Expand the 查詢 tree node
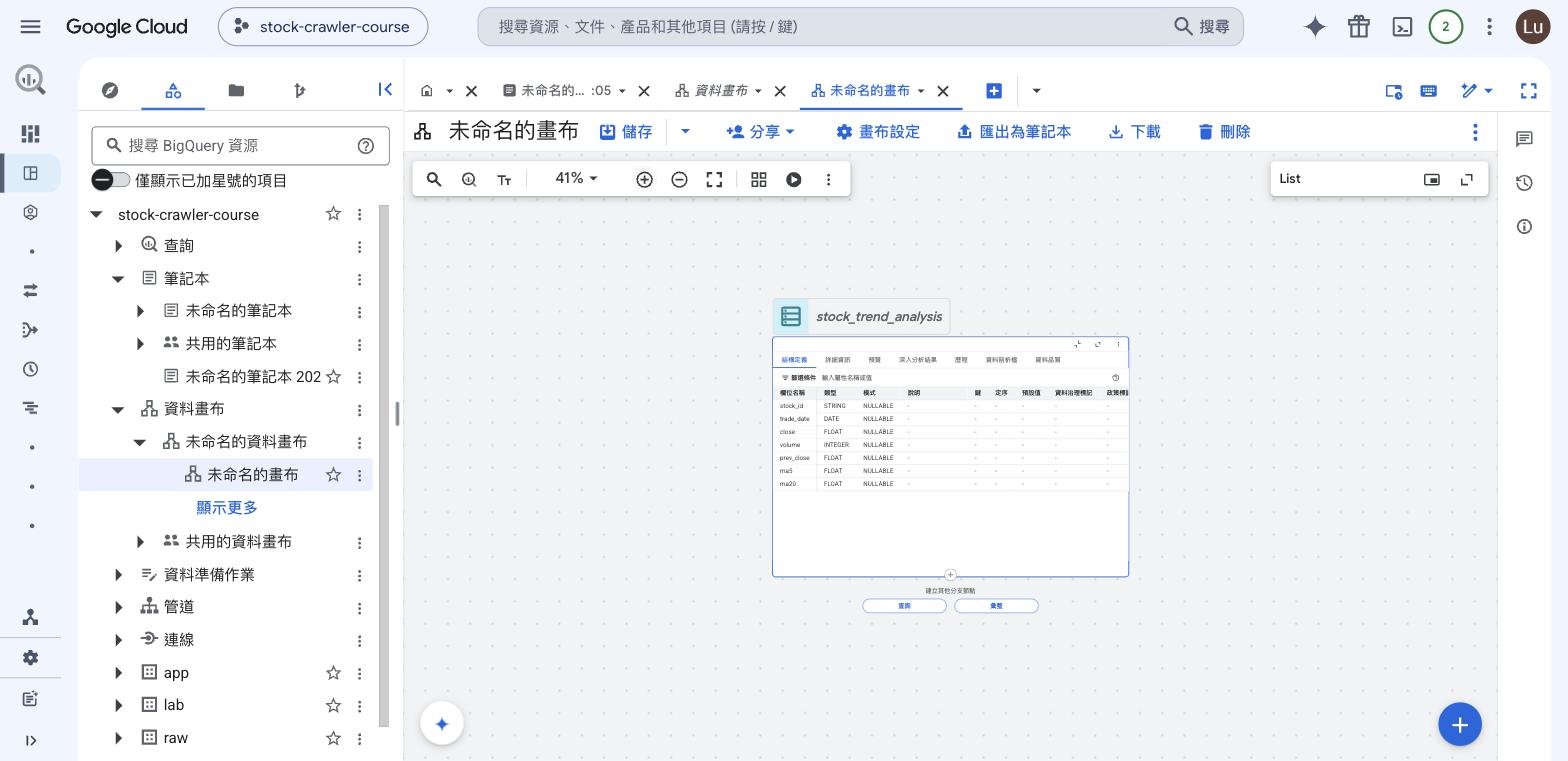 [119, 246]
